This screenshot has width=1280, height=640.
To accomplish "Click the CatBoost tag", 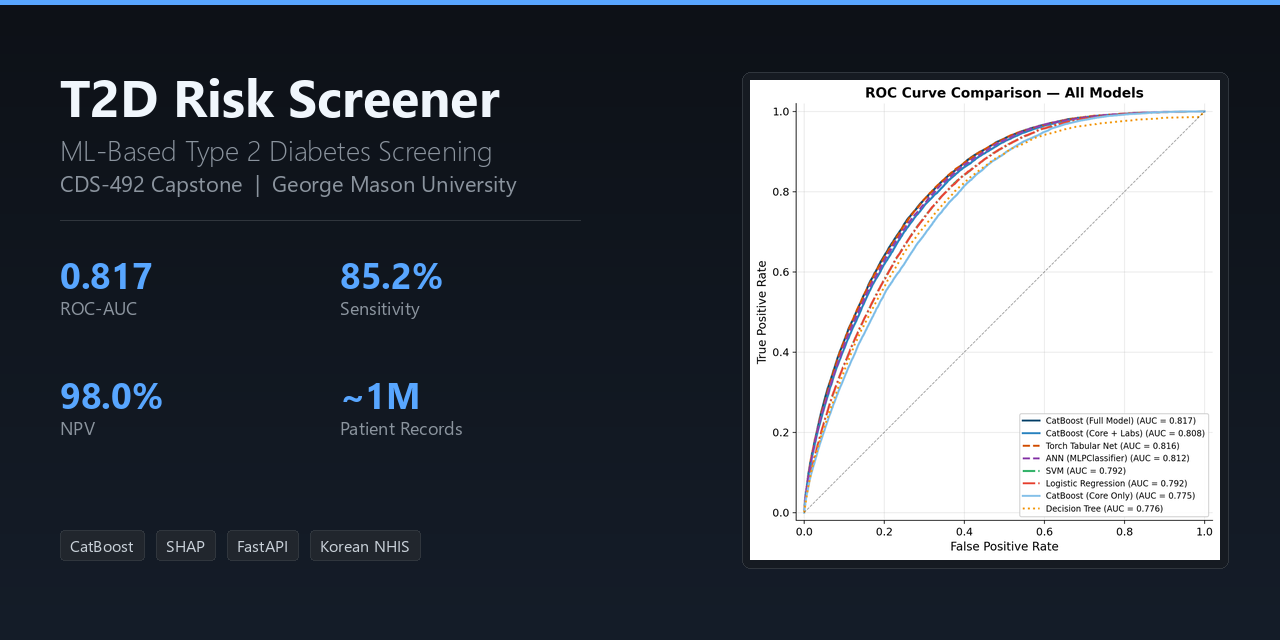I will 102,546.
